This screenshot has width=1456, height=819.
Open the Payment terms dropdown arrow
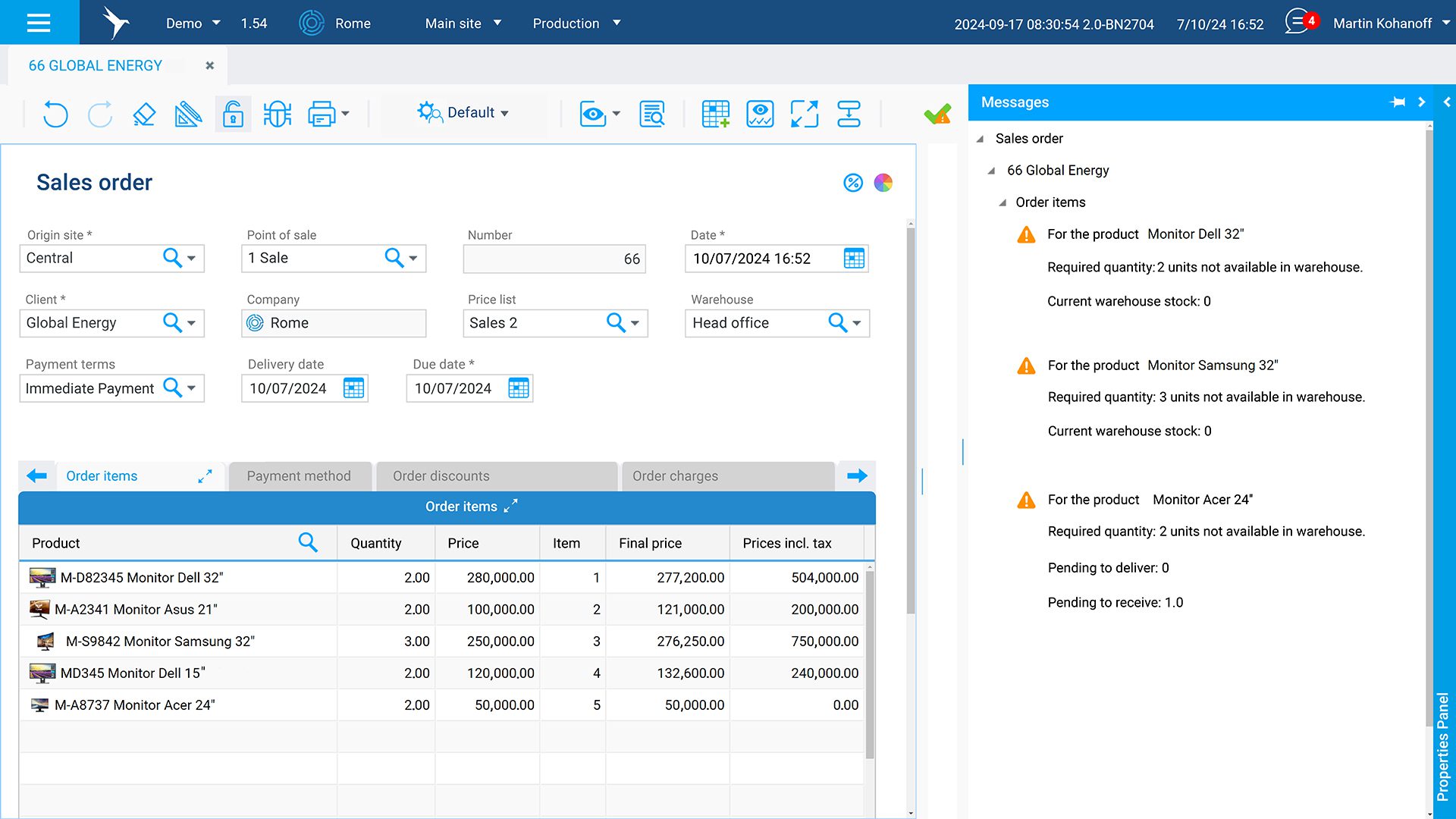192,388
